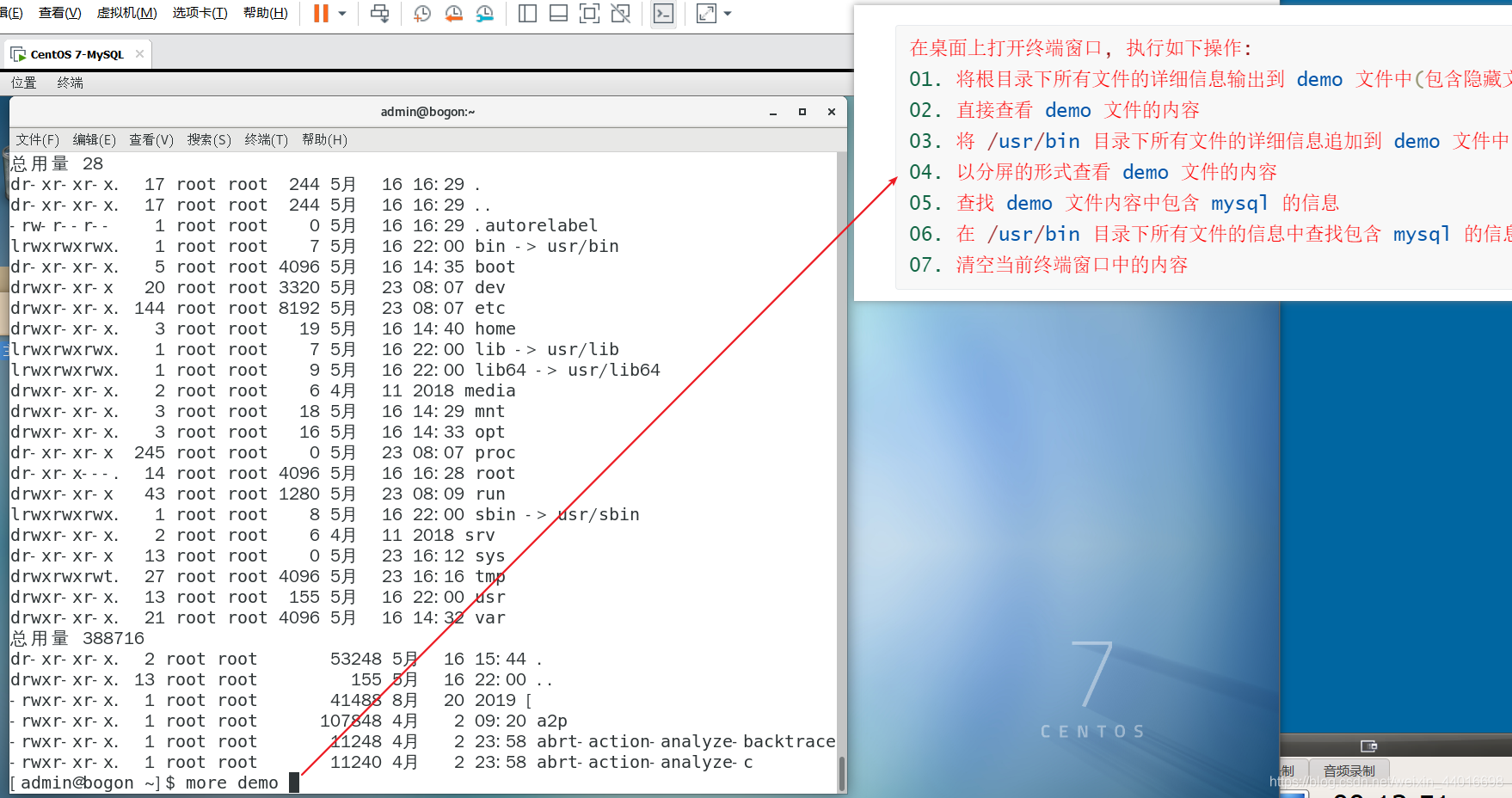Viewport: 1512px width, 798px height.
Task: Open the terminal 查看(V) menu
Action: [151, 139]
